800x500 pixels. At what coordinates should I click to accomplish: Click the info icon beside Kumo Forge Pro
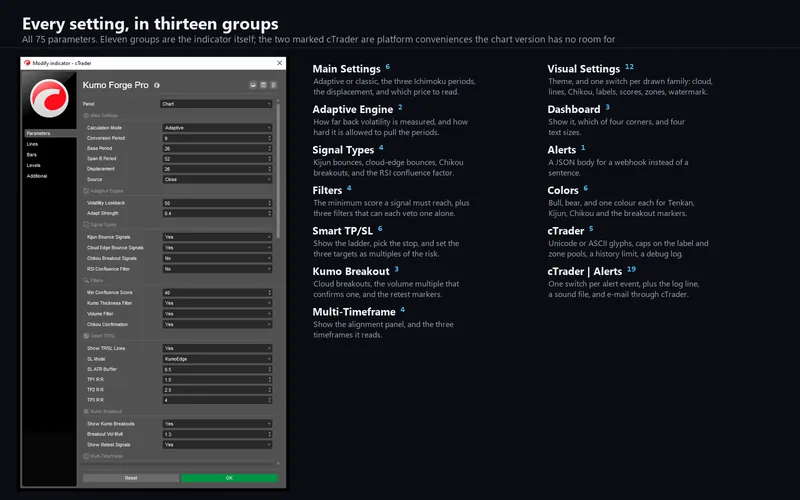point(157,85)
